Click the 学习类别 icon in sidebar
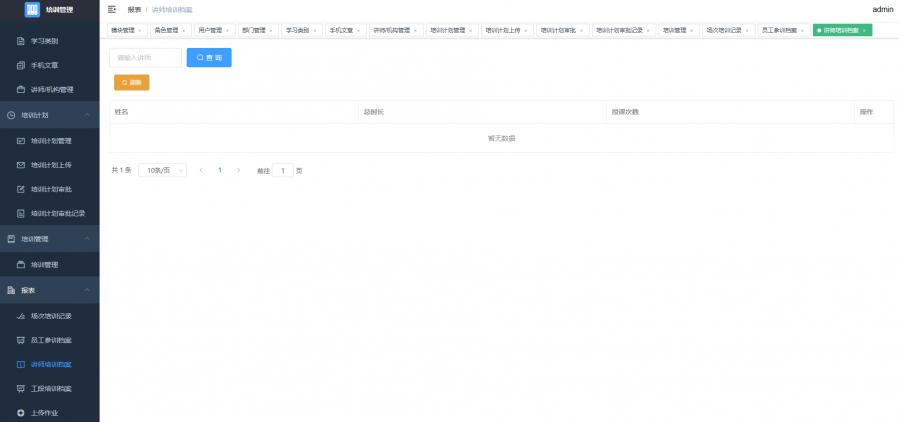Screen dimensions: 899x422 coord(21,41)
